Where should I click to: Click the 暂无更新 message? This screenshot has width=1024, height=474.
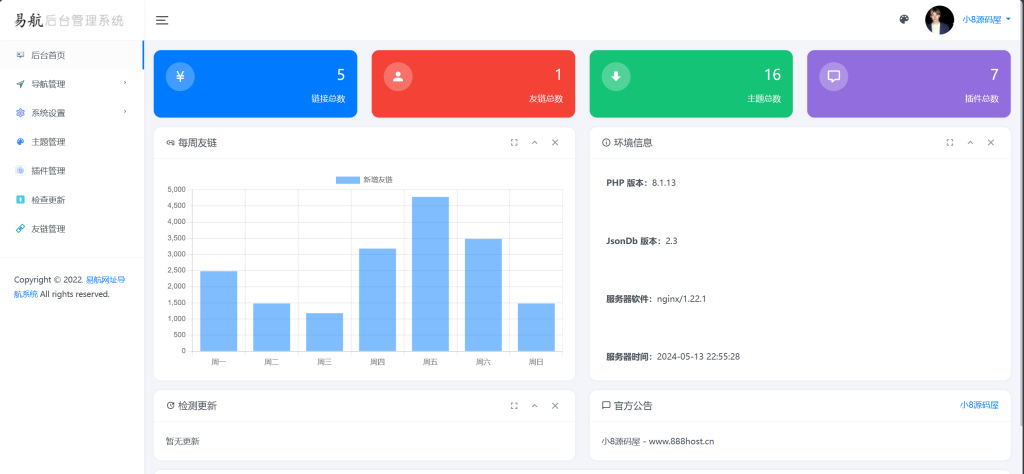(182, 442)
